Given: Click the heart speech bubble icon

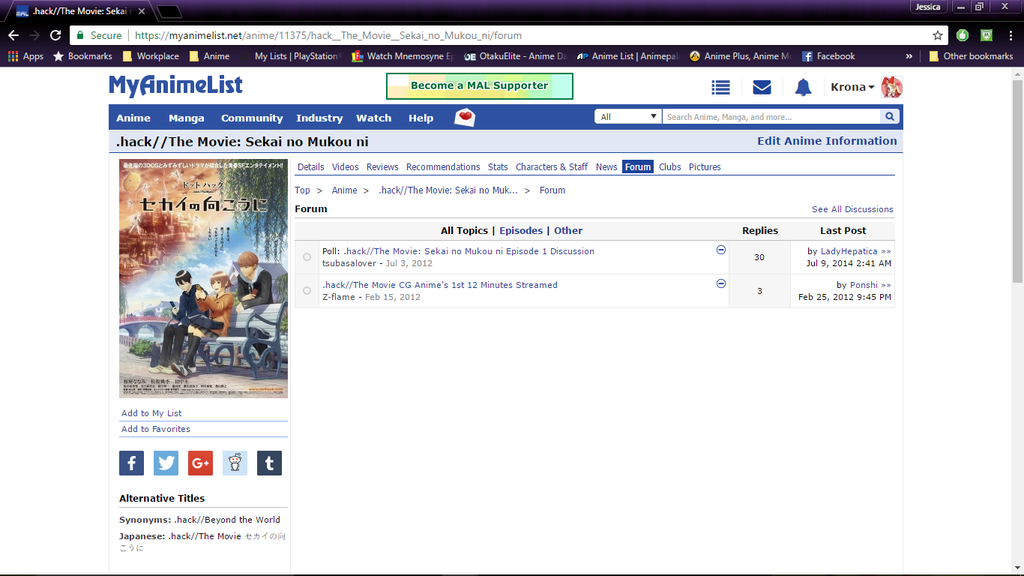Looking at the screenshot, I should point(464,118).
